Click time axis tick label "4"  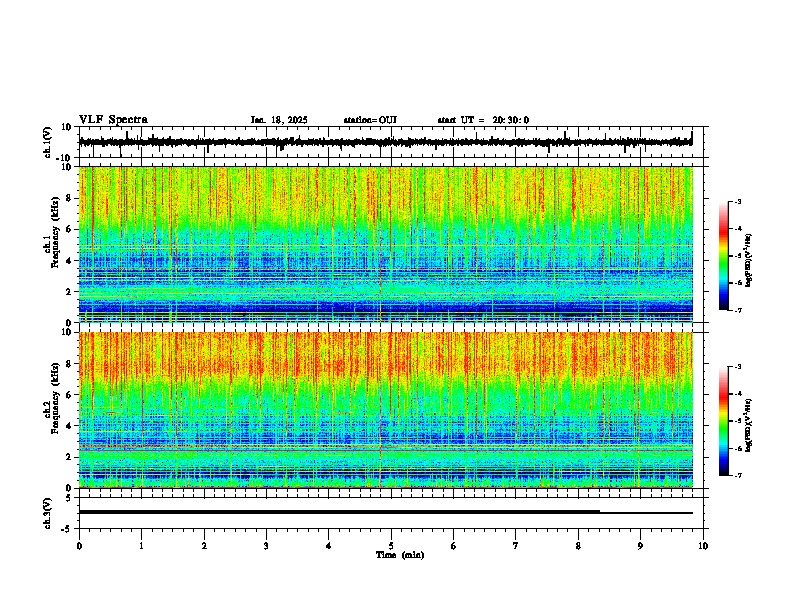point(329,546)
